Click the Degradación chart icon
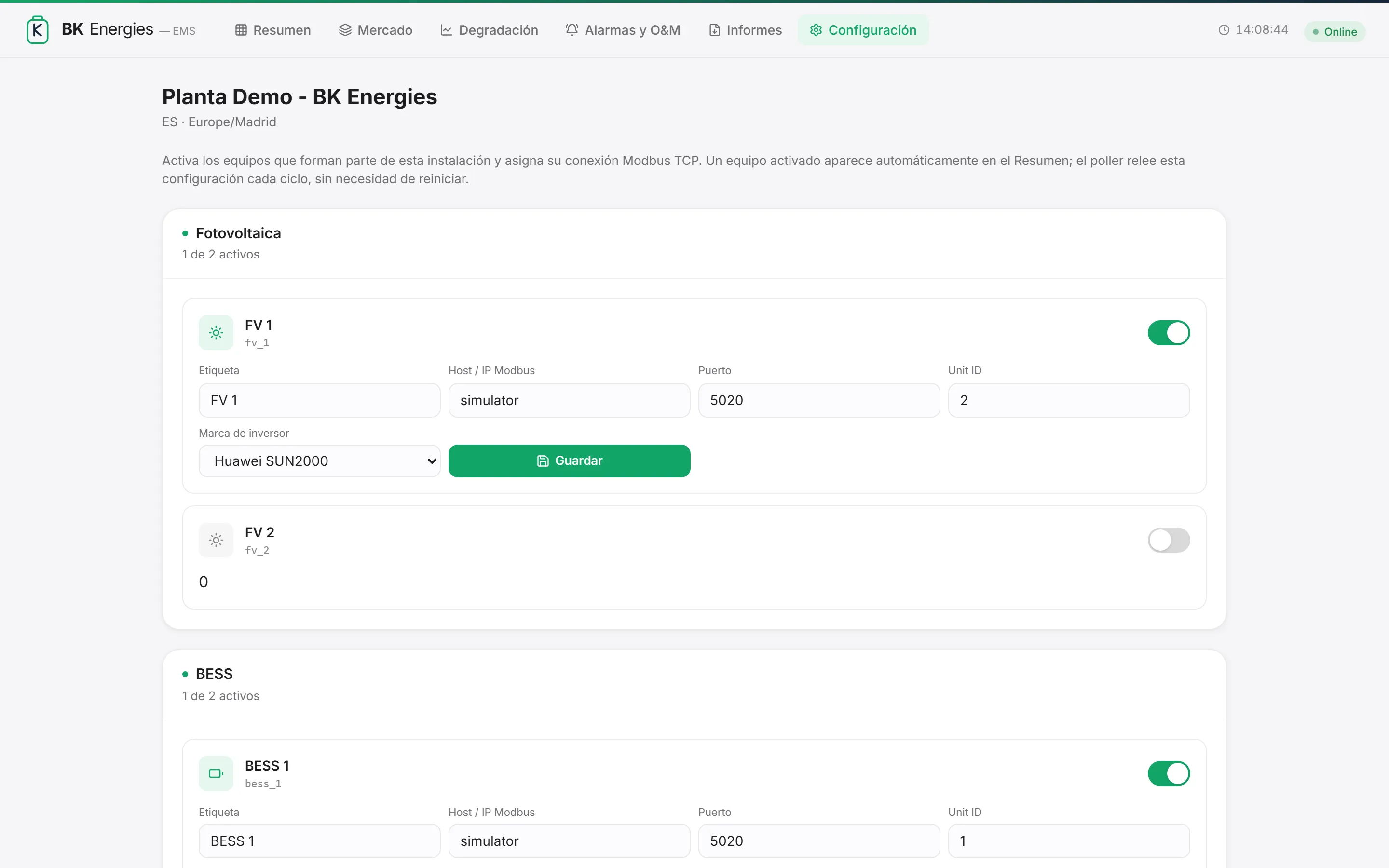Viewport: 1389px width, 868px height. tap(447, 30)
